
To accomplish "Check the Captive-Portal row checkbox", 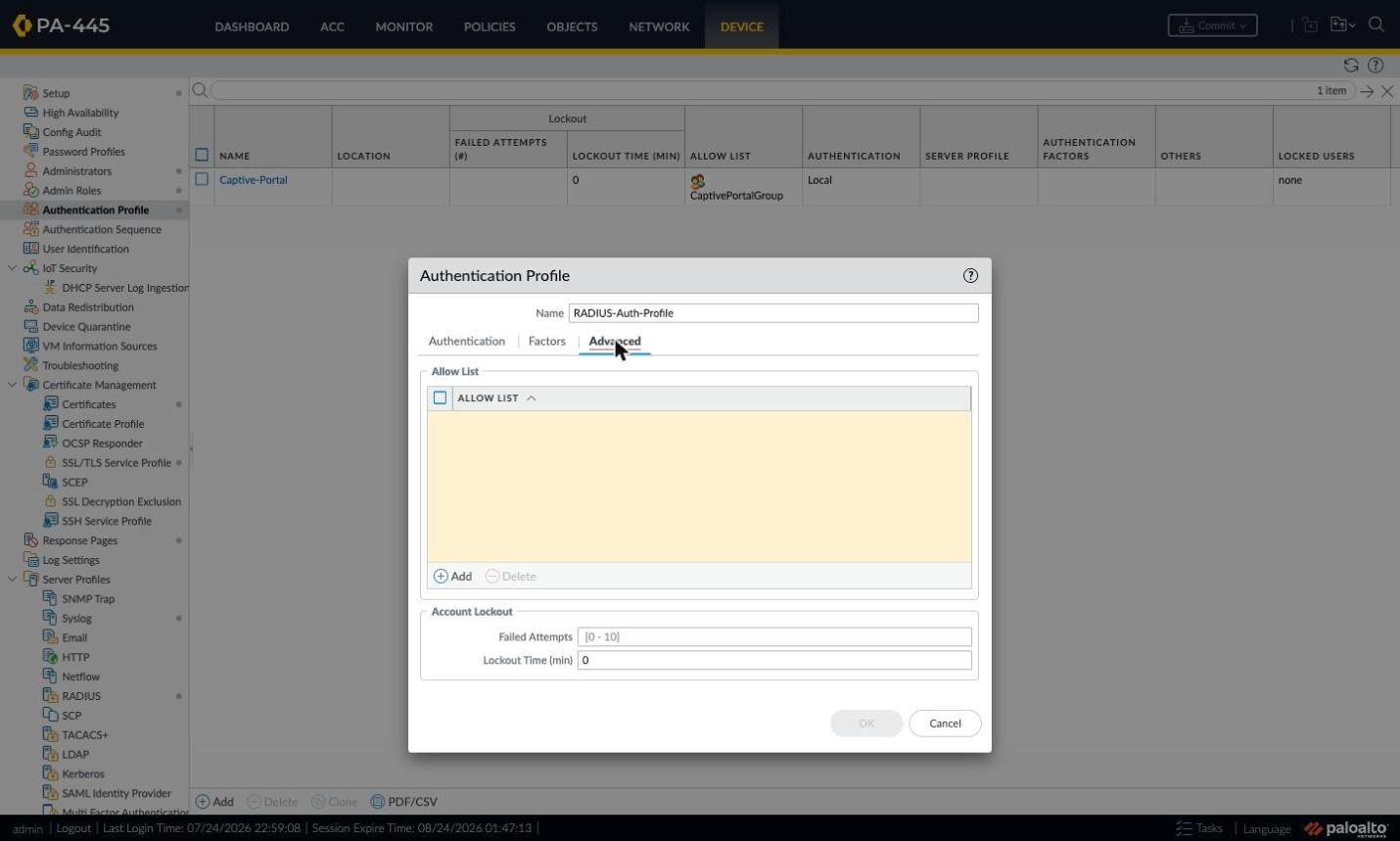I will [202, 180].
